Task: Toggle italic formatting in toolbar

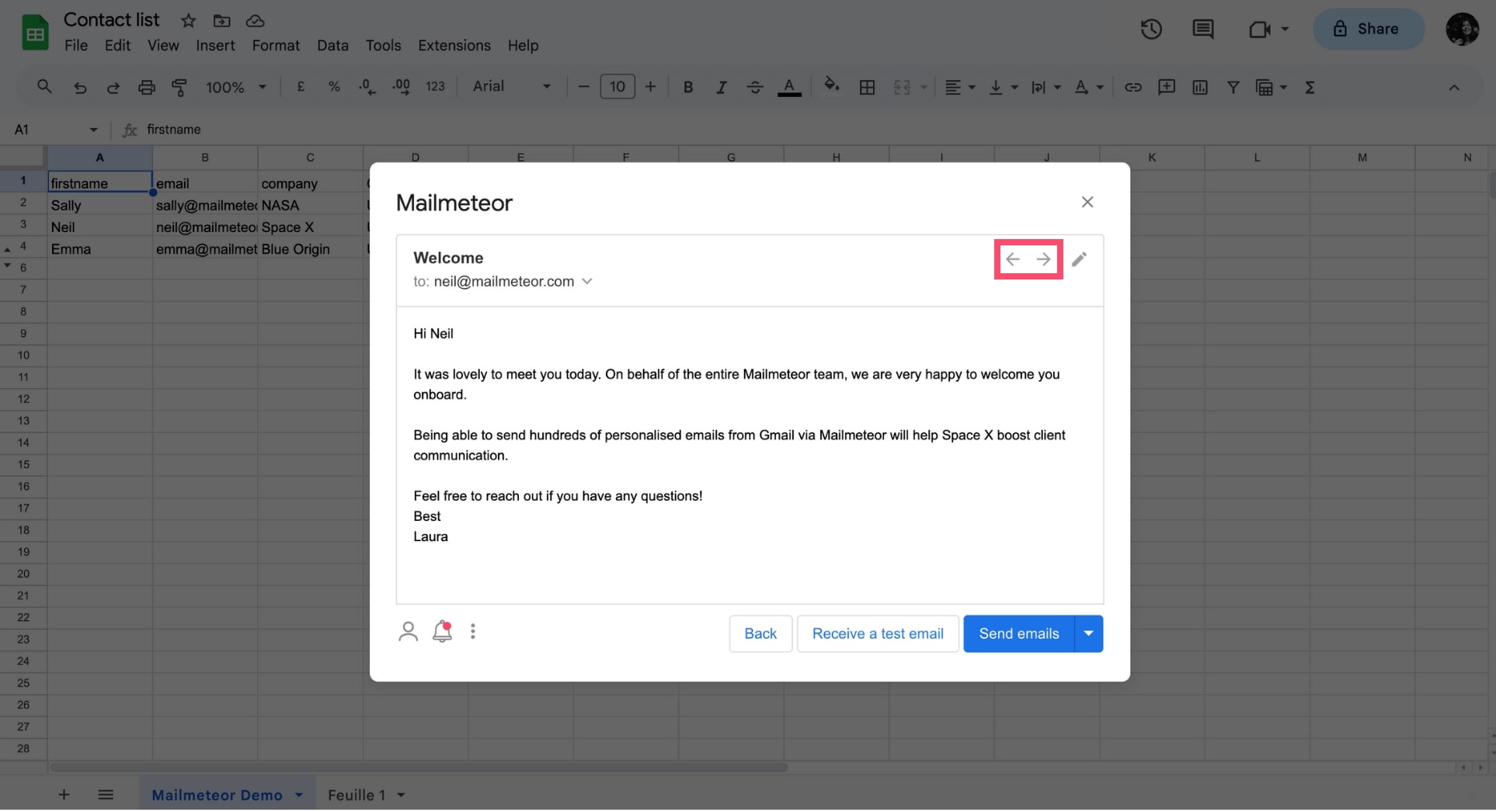Action: tap(721, 87)
